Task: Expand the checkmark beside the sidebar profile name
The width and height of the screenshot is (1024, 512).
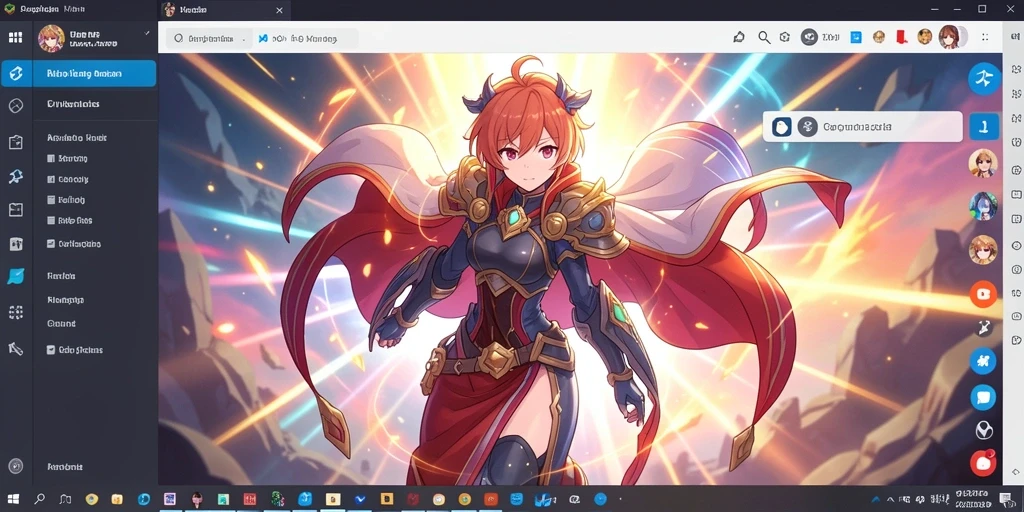Action: pos(147,33)
